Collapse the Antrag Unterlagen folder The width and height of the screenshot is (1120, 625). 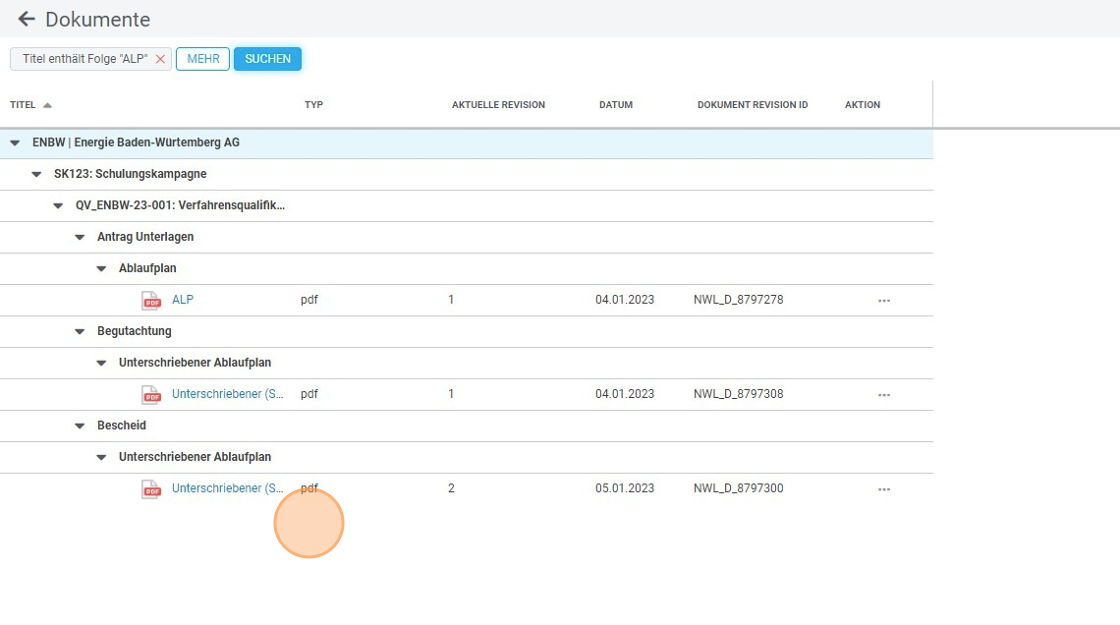tap(79, 237)
